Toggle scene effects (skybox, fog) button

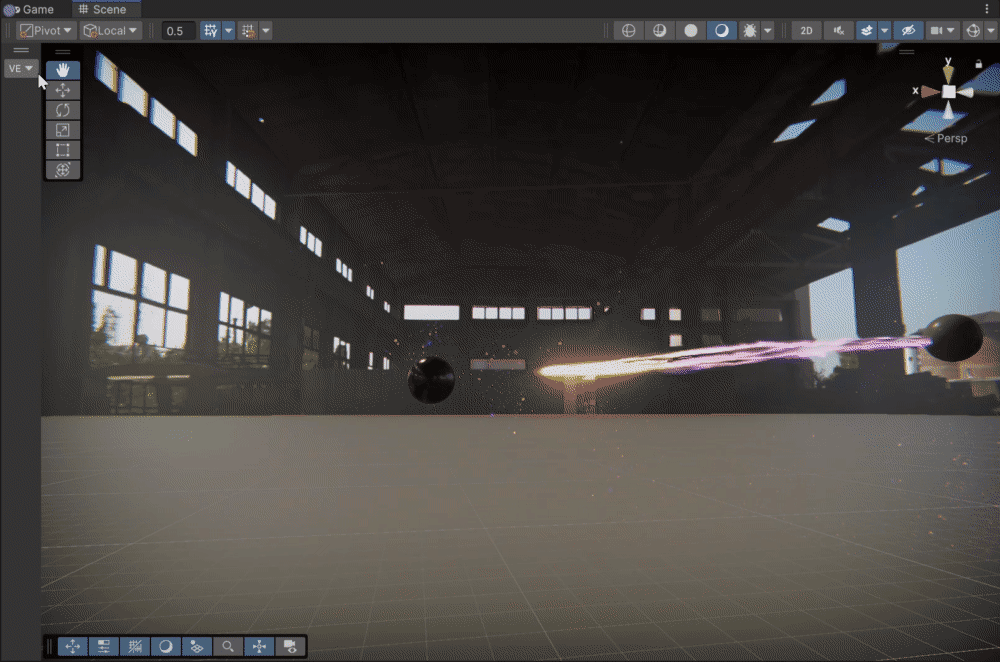[x=867, y=31]
